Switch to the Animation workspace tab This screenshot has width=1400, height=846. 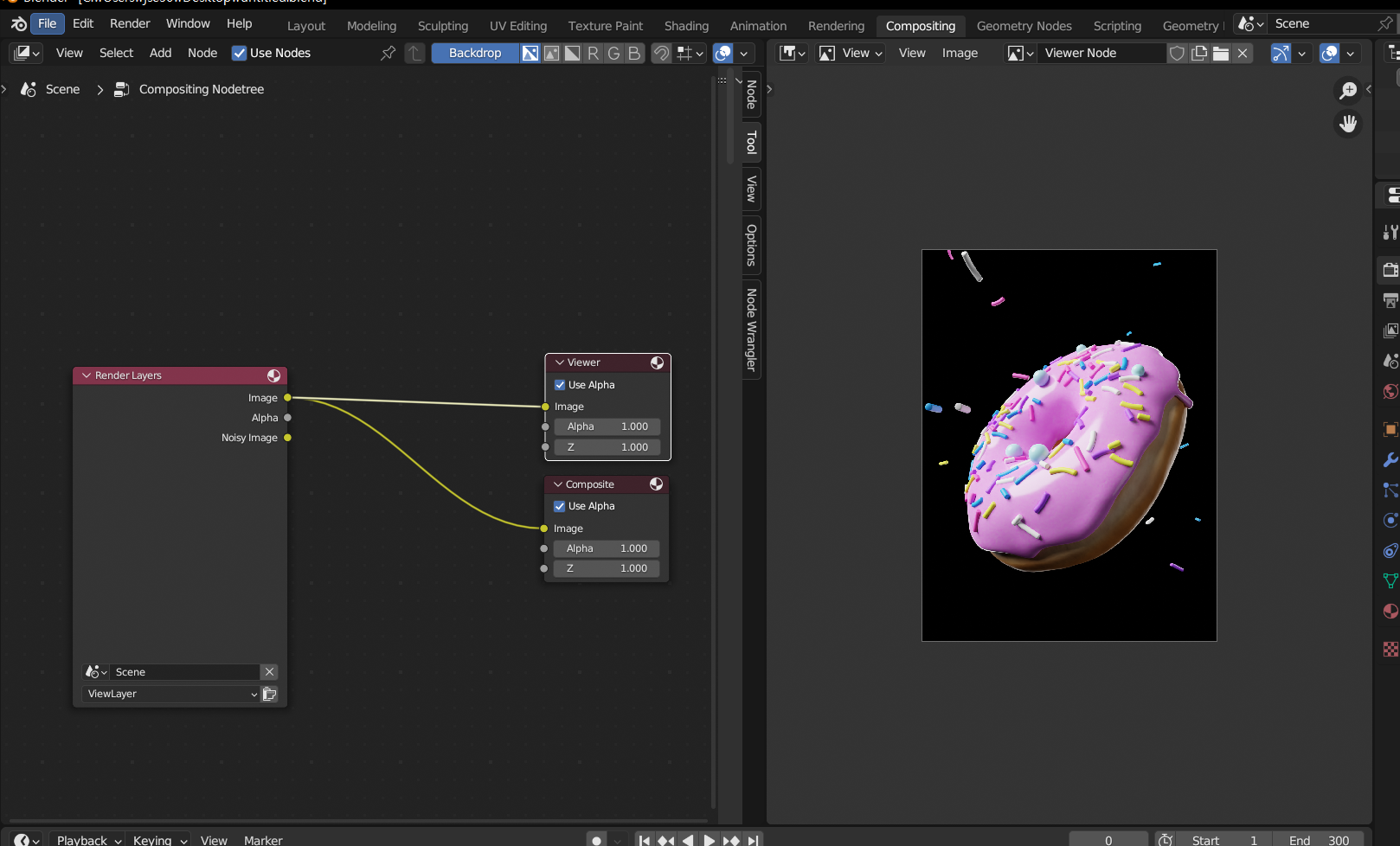click(758, 26)
